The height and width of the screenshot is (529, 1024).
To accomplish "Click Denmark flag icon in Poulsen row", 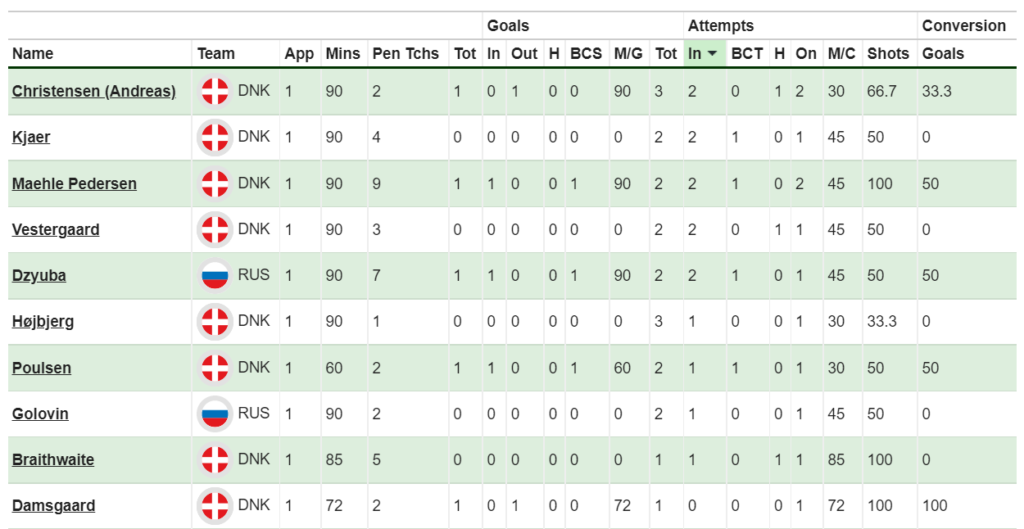I will [x=215, y=368].
